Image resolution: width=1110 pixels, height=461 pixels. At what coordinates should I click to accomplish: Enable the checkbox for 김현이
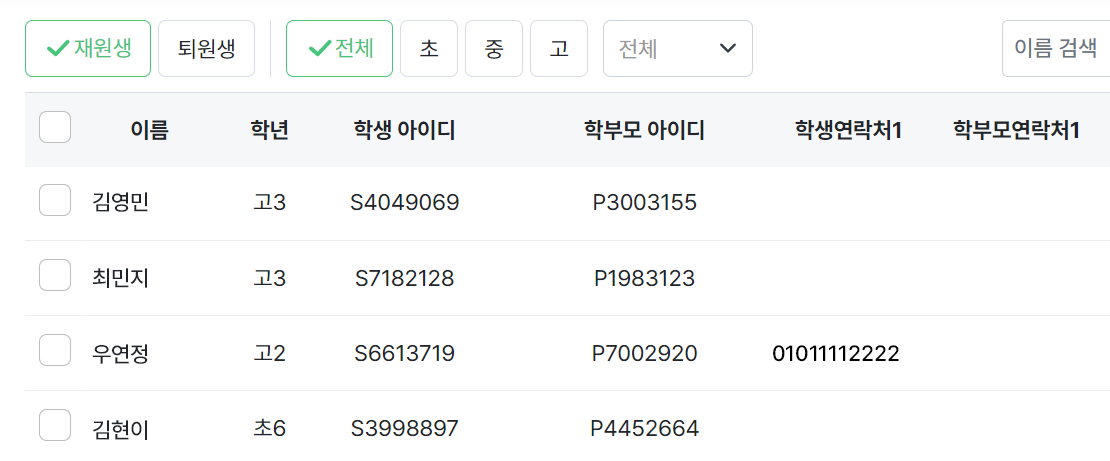(55, 426)
